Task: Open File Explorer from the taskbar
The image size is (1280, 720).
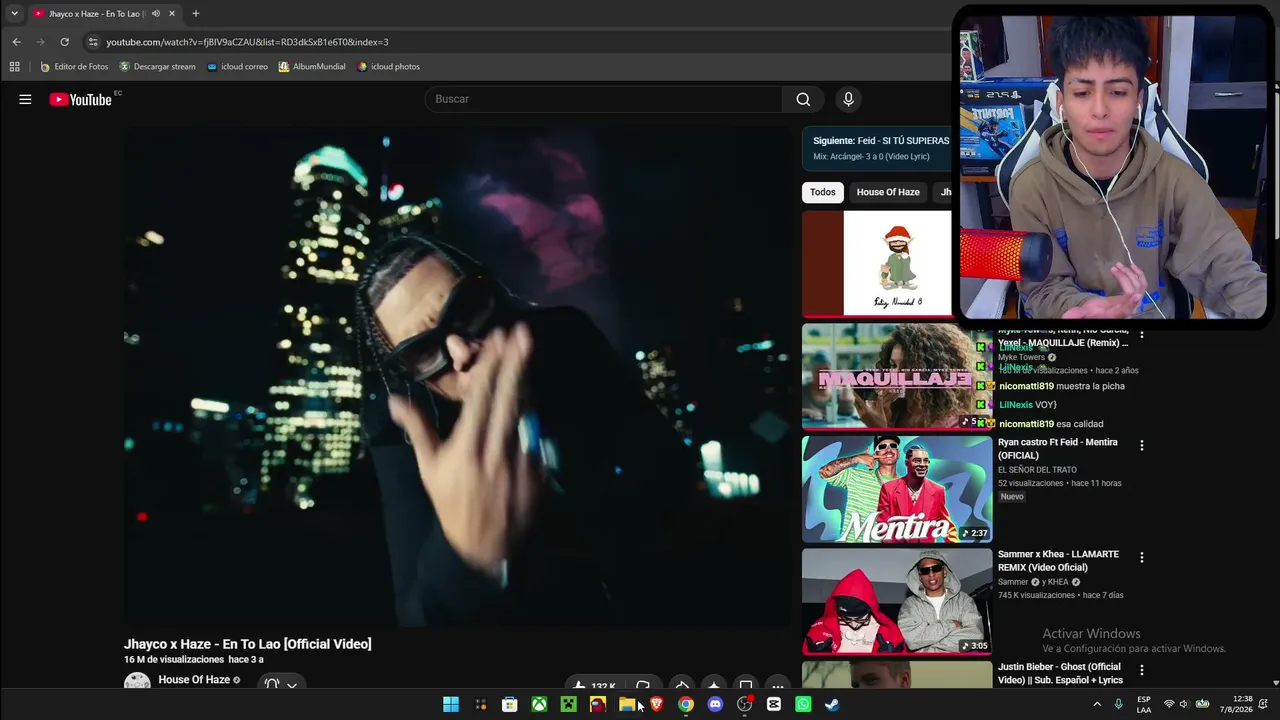Action: coord(627,704)
